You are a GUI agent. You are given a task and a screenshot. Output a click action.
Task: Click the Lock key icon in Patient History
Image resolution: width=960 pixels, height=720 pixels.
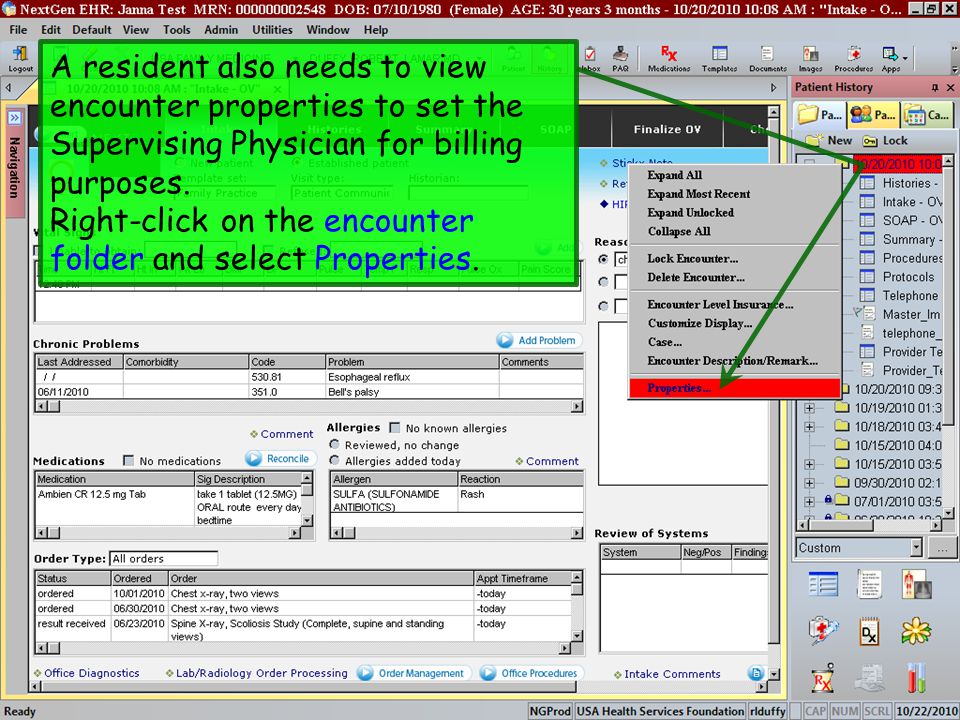coord(870,141)
